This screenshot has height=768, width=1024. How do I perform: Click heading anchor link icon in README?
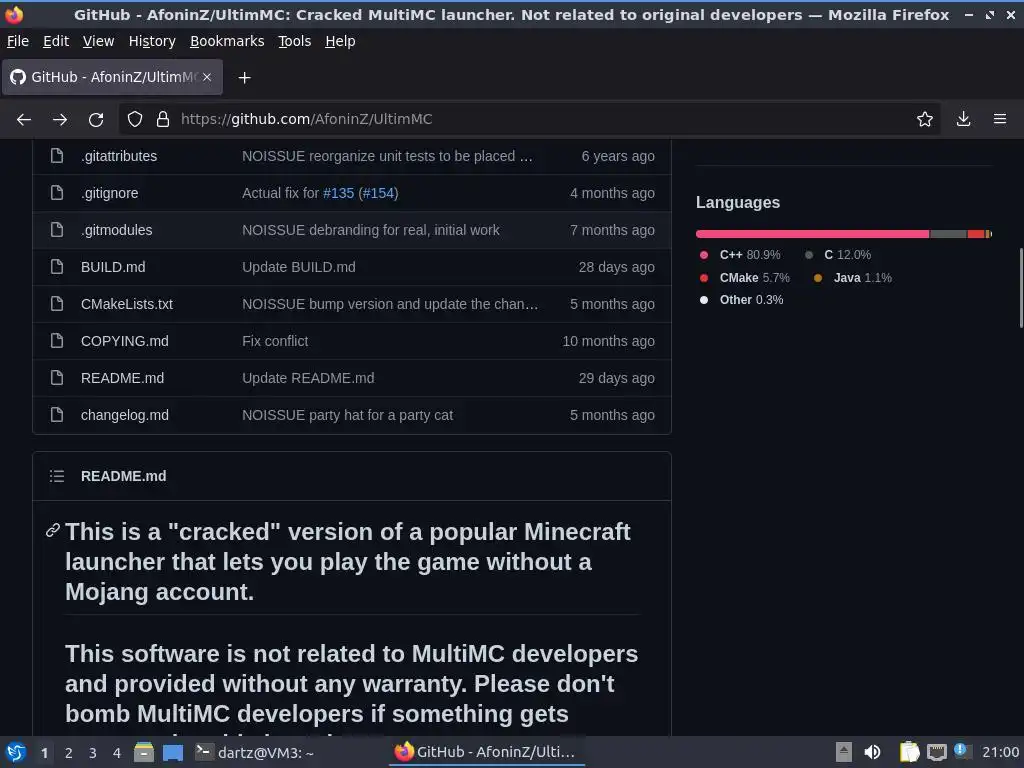tap(53, 531)
